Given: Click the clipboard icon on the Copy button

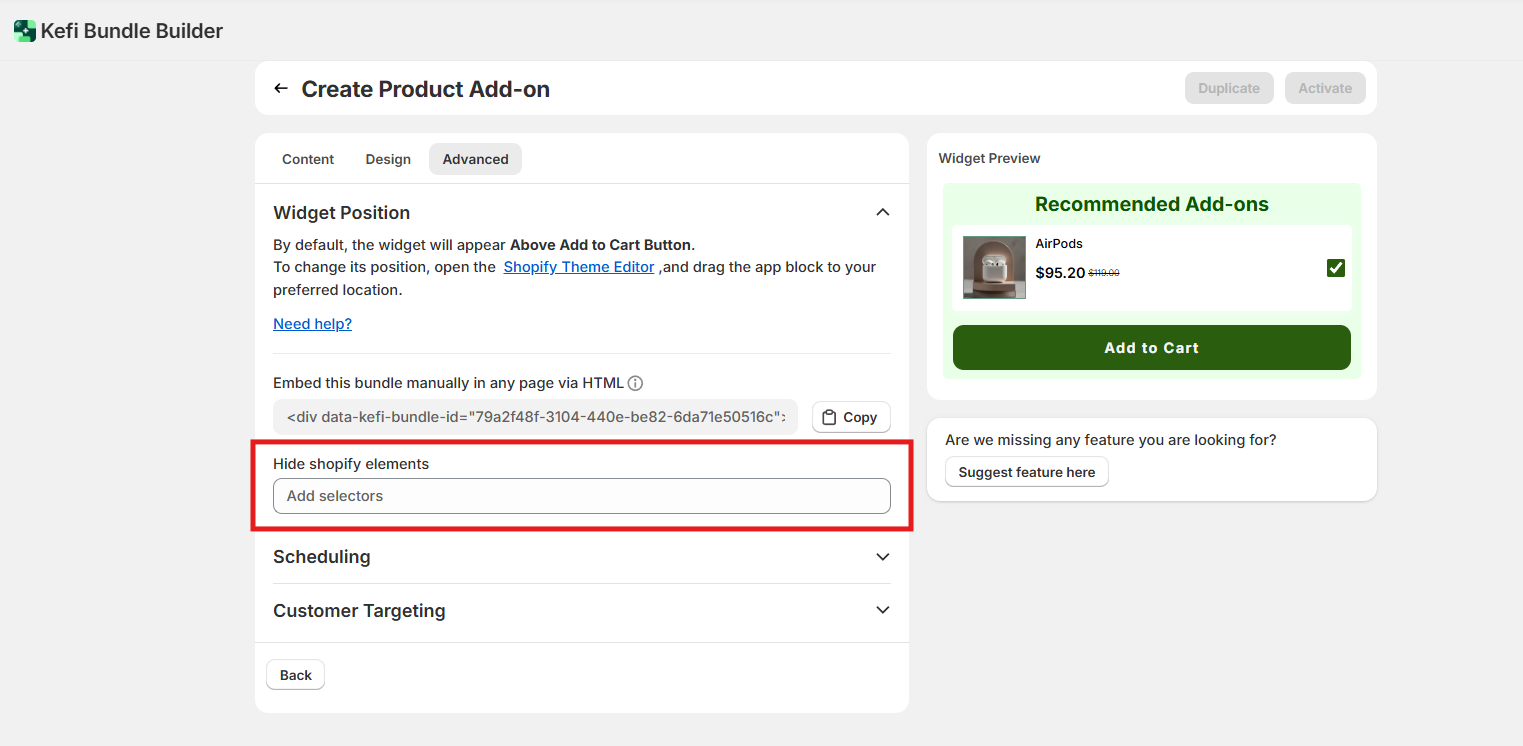Looking at the screenshot, I should tap(829, 417).
